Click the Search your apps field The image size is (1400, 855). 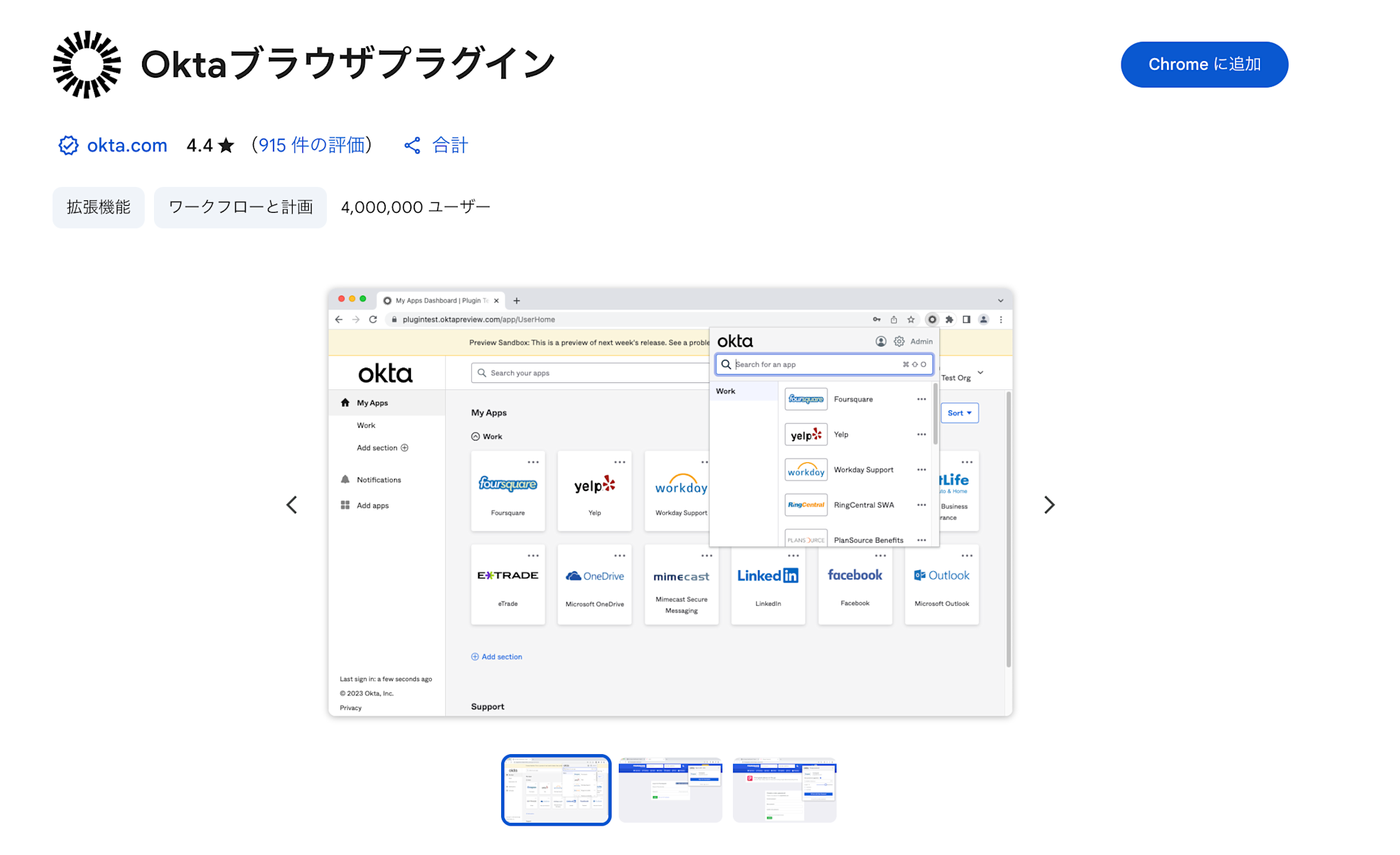pyautogui.click(x=588, y=372)
